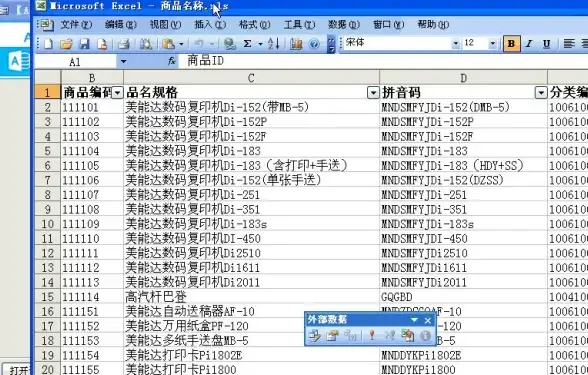Select the cell MNDDYKPi1802E

(x=464, y=355)
